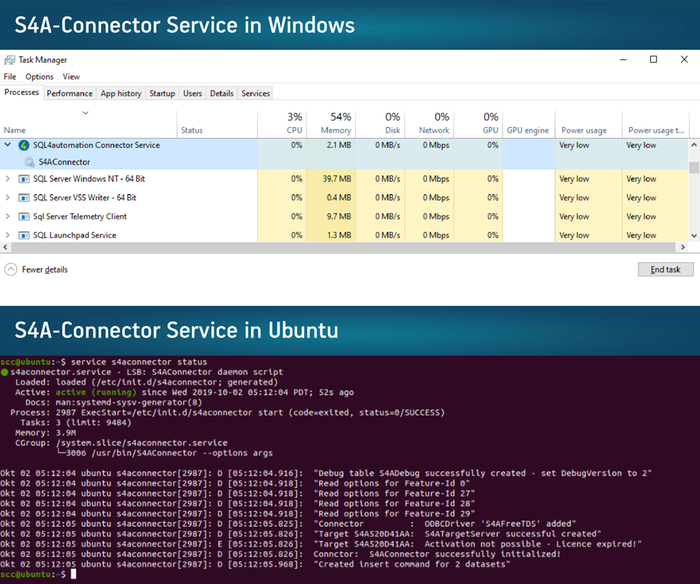Click the SQL Launchpad Service icon
Screen dimensions: 700x584
coord(24,235)
